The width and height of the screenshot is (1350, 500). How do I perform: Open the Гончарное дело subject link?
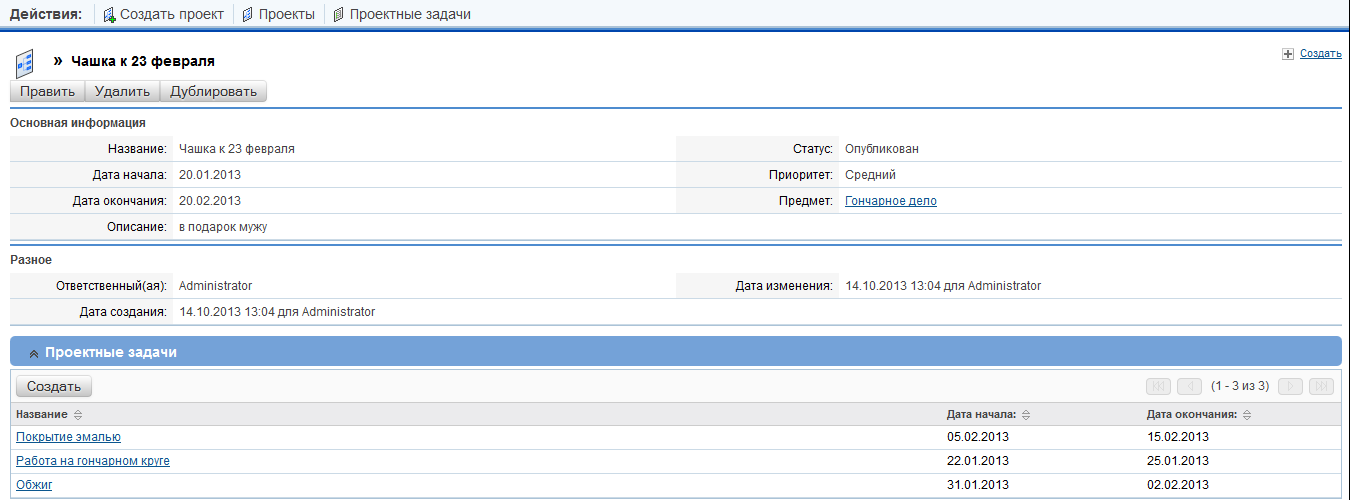[890, 201]
